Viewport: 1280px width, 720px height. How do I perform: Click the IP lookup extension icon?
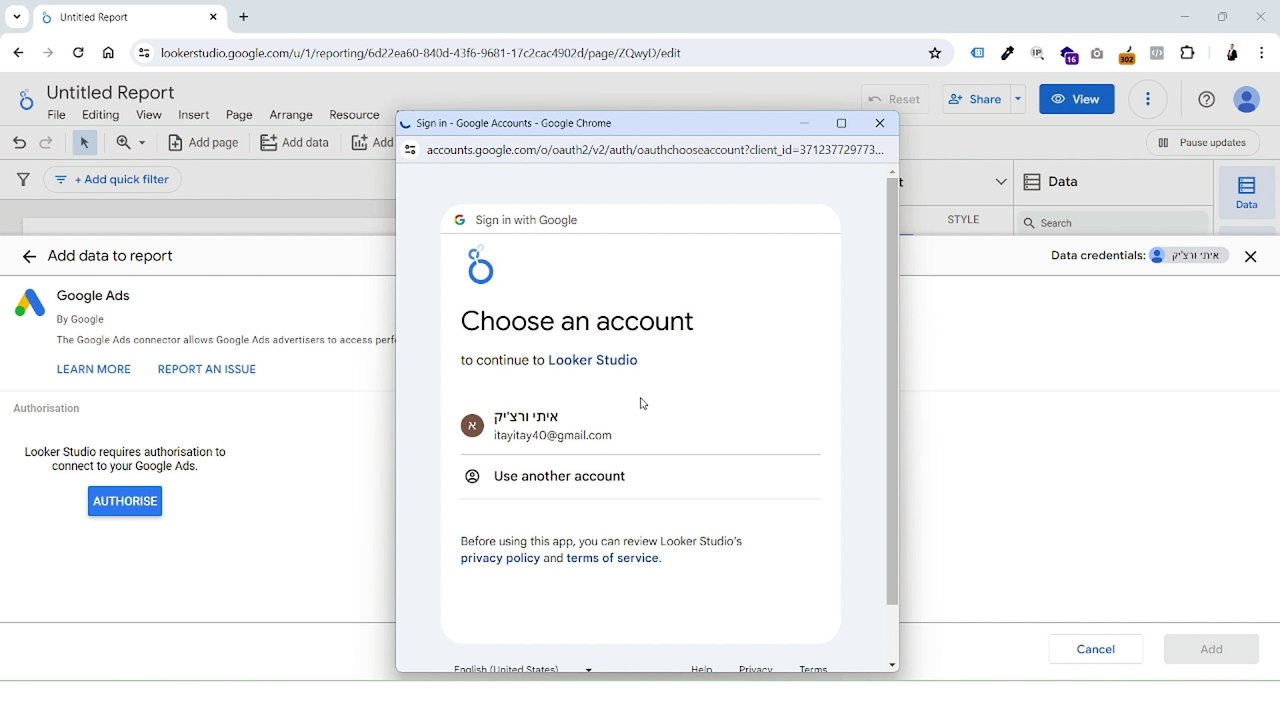1037,53
